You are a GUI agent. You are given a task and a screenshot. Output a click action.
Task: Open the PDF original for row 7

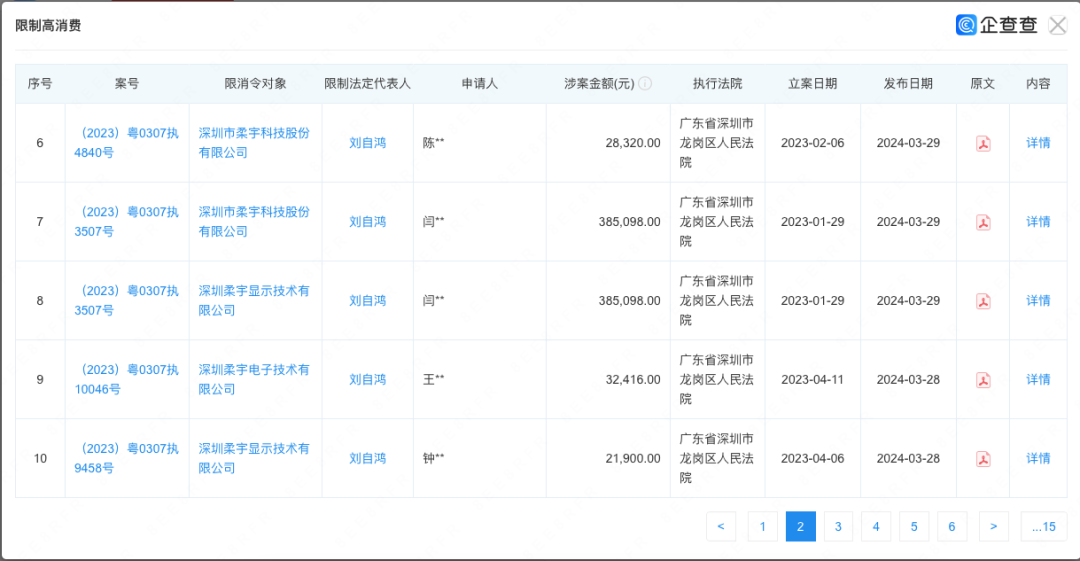pos(983,222)
